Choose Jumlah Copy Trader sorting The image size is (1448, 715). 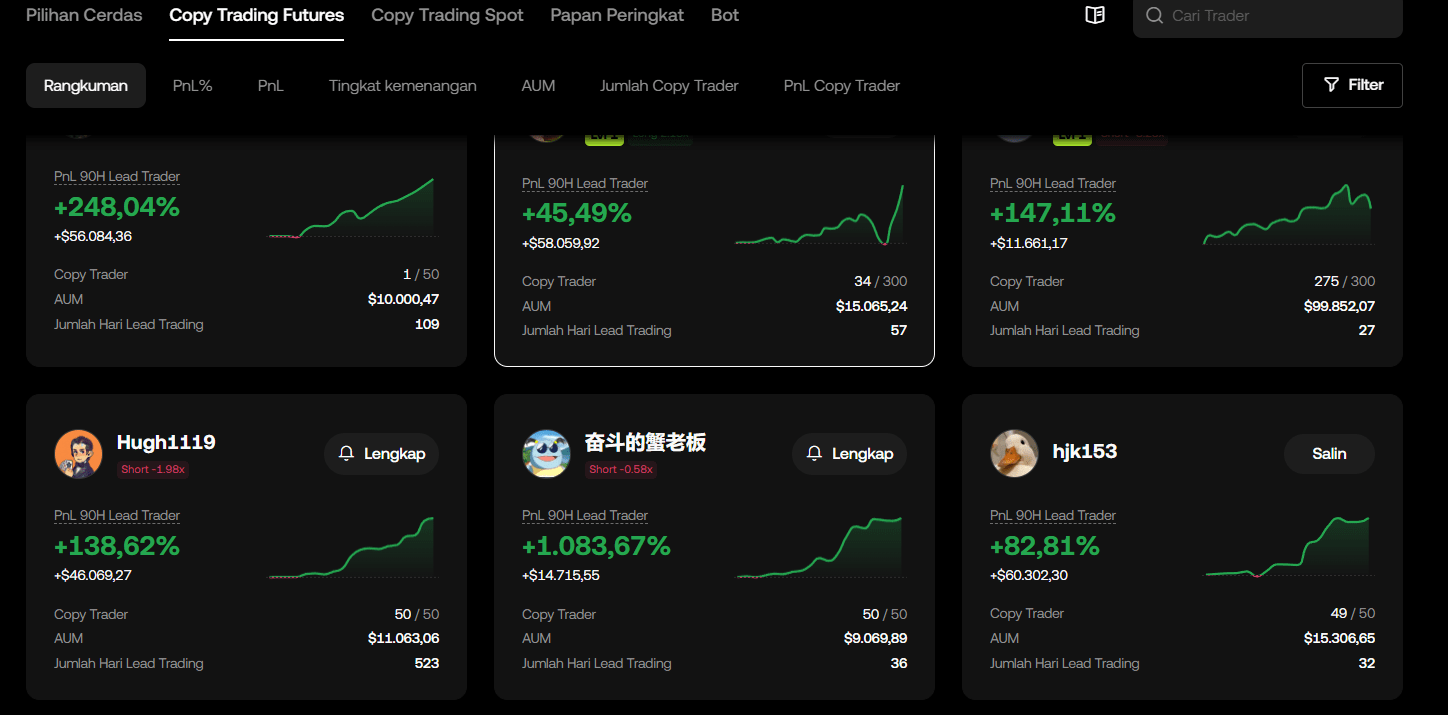tap(669, 85)
